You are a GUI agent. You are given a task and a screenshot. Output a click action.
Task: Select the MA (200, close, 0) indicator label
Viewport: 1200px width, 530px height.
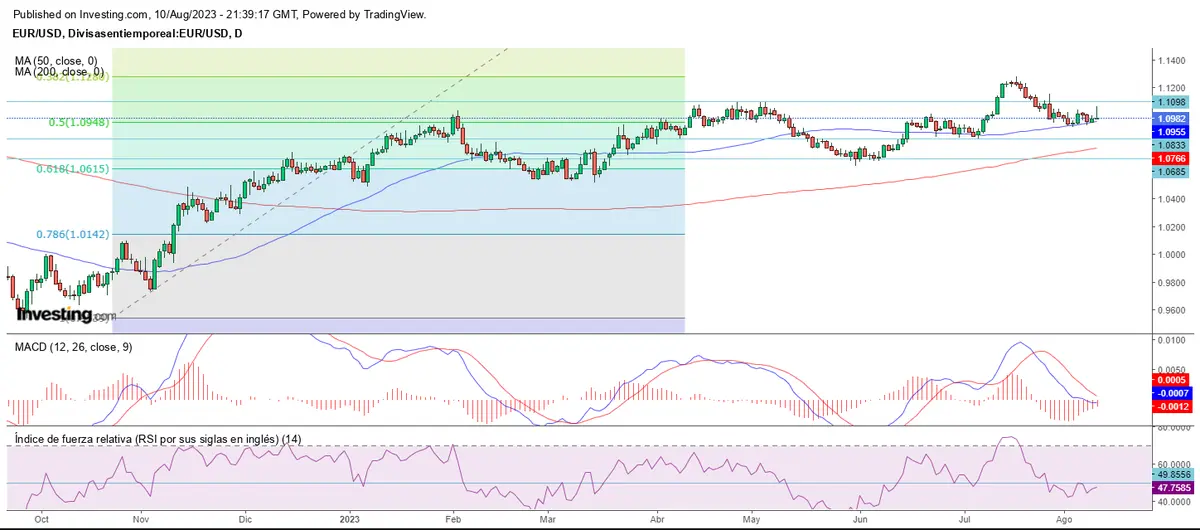pos(59,72)
